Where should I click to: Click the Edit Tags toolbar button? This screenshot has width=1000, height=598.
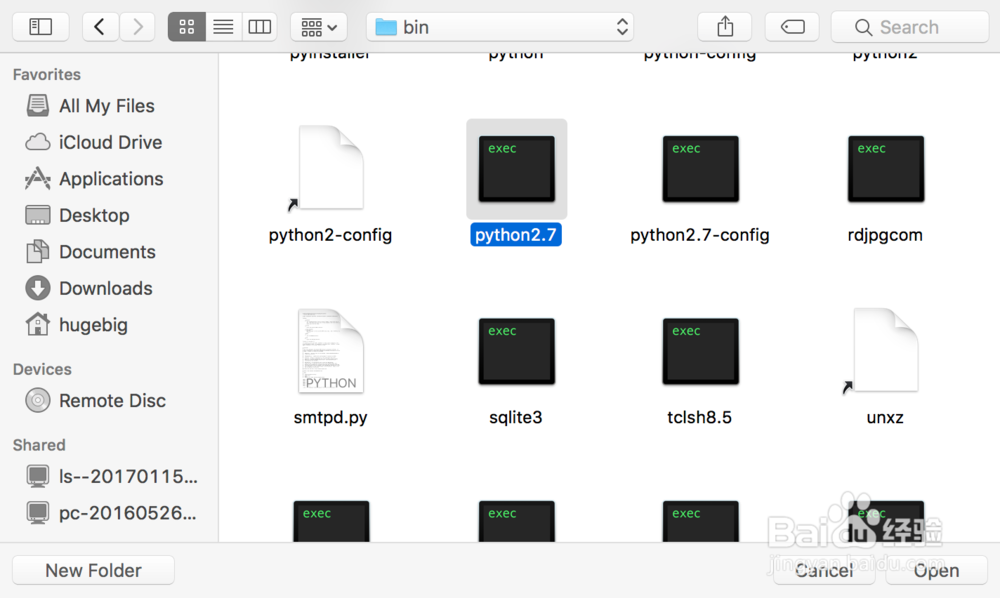coord(792,27)
